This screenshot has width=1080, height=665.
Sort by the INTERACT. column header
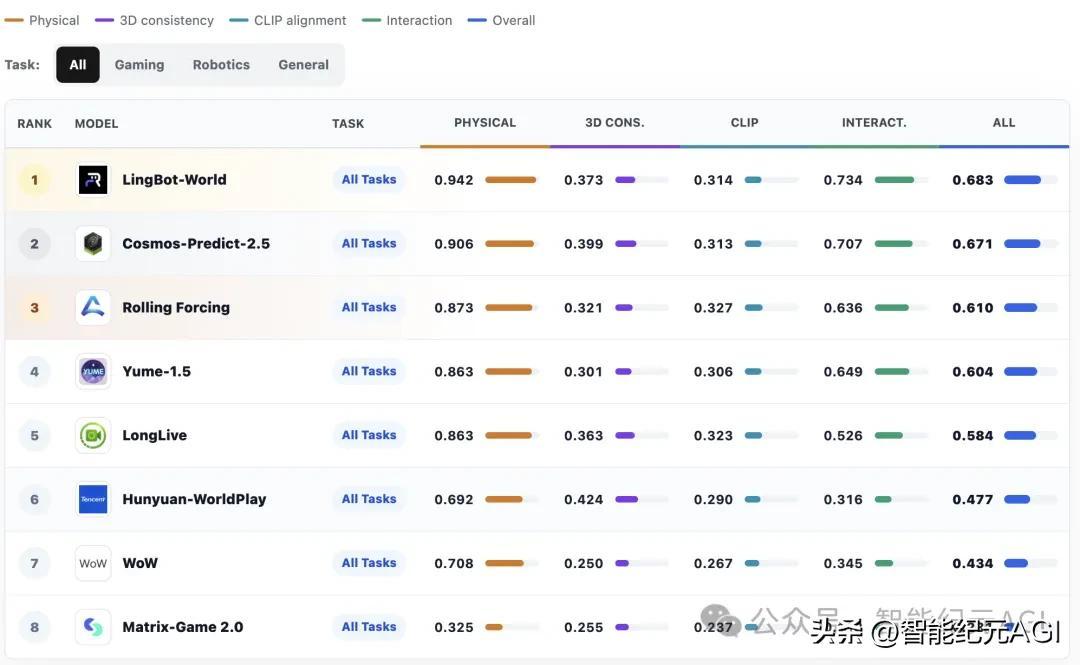[874, 123]
